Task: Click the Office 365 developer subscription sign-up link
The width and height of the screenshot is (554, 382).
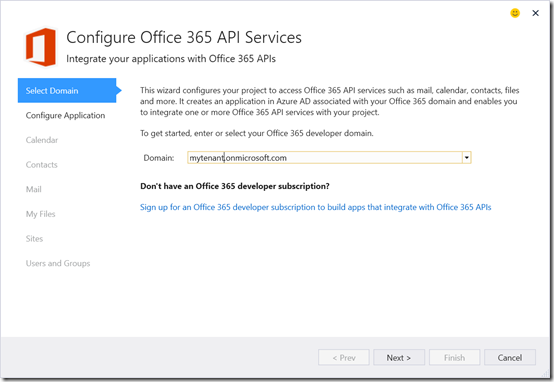Action: pyautogui.click(x=316, y=207)
